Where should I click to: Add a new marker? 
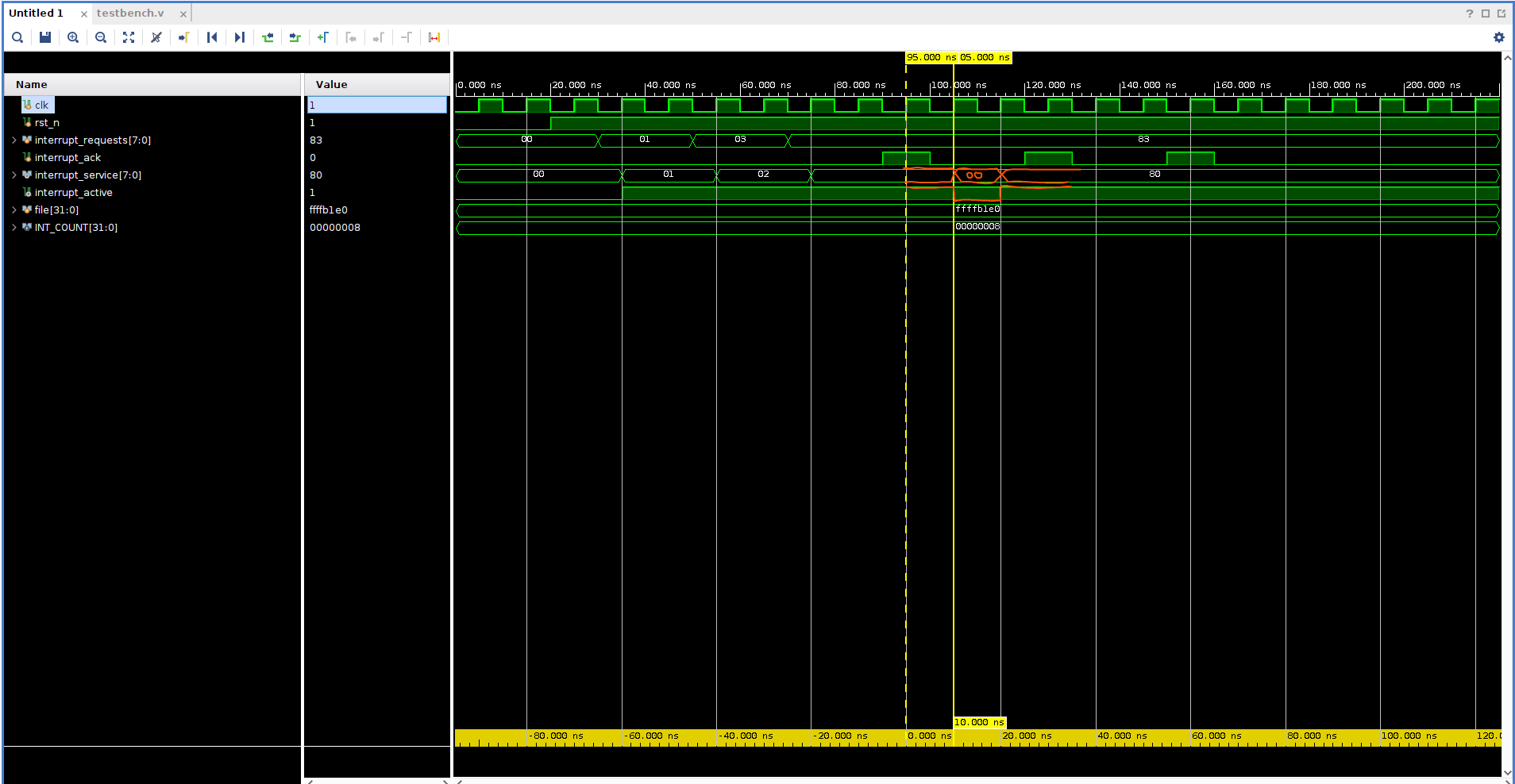pyautogui.click(x=323, y=37)
